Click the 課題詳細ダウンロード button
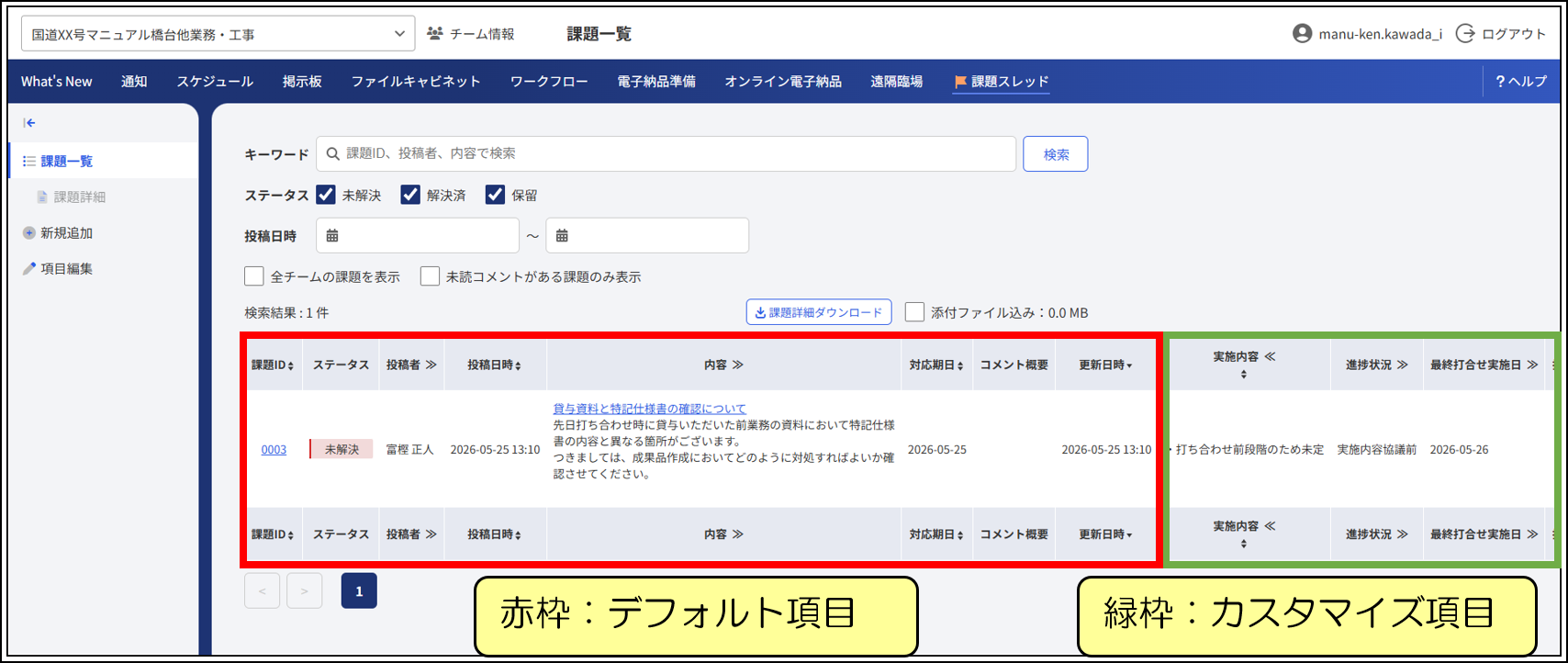This screenshot has height=663, width=1568. (x=819, y=312)
